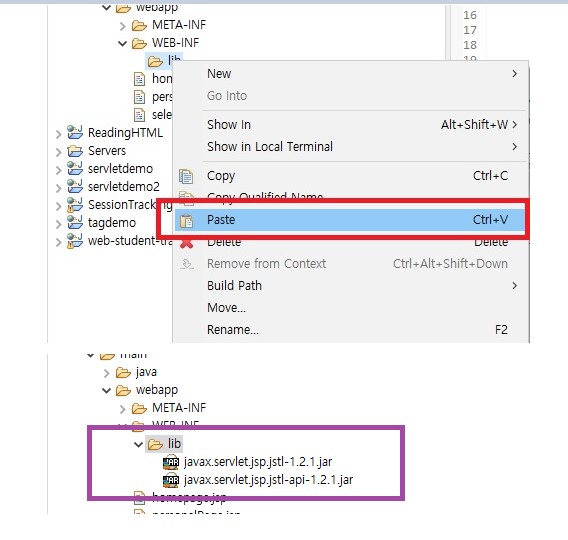568x540 pixels.
Task: Expand the servletdemo project
Action: coord(58,170)
